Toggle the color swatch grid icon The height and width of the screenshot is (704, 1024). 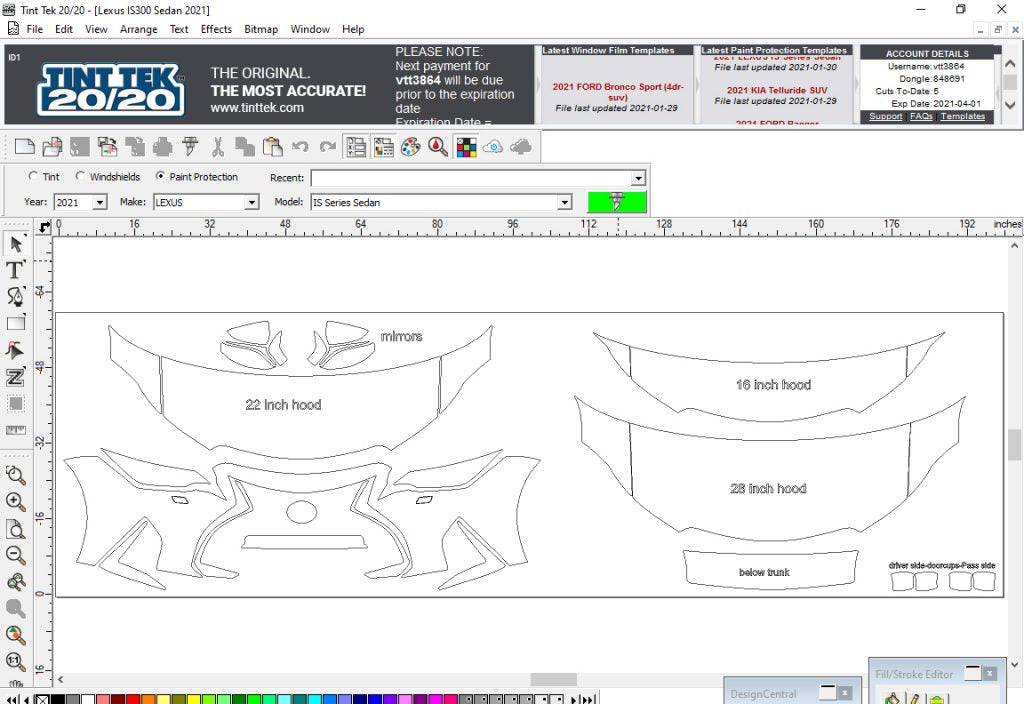click(466, 147)
